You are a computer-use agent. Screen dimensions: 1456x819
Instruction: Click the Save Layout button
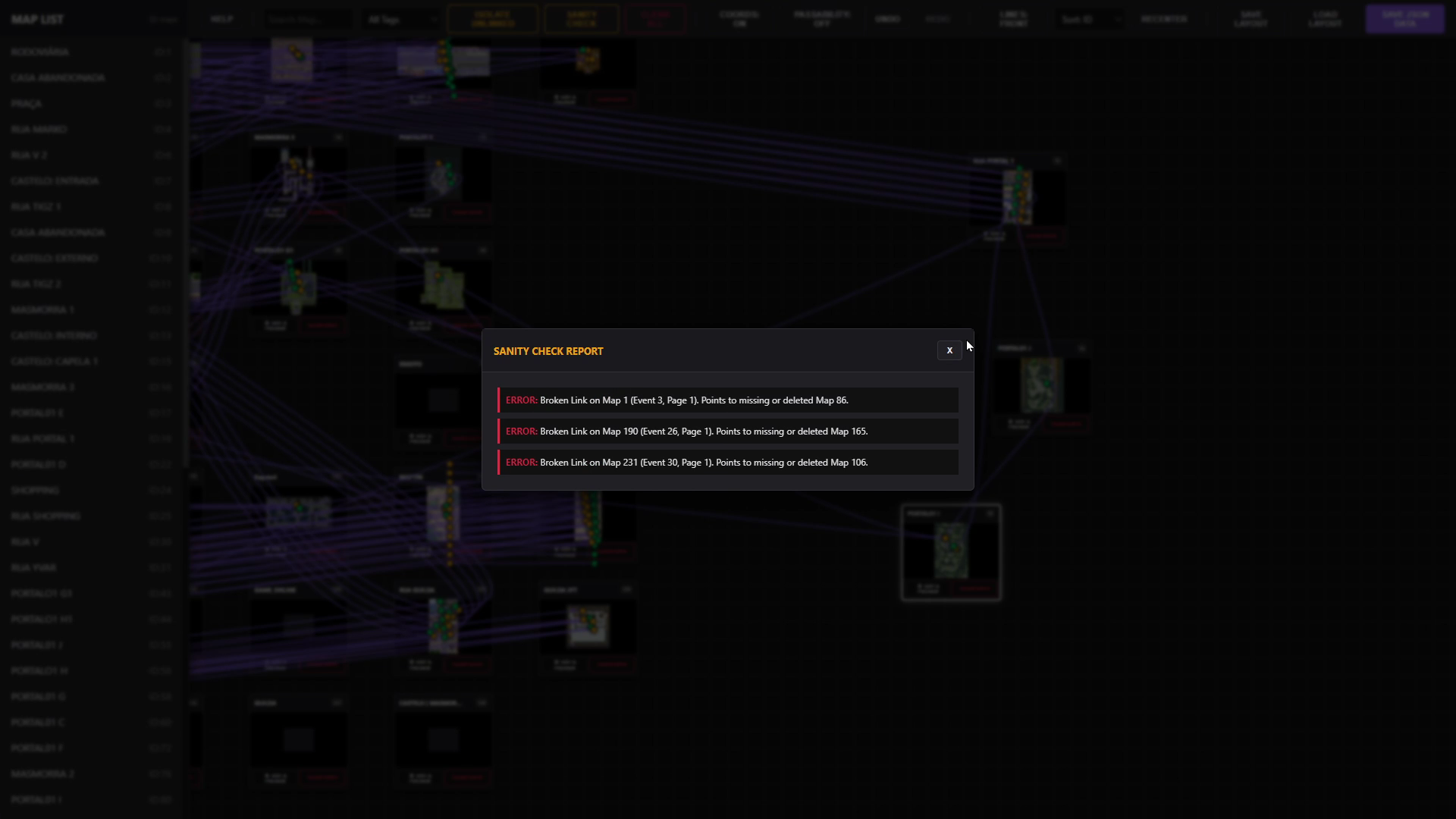pos(1250,19)
